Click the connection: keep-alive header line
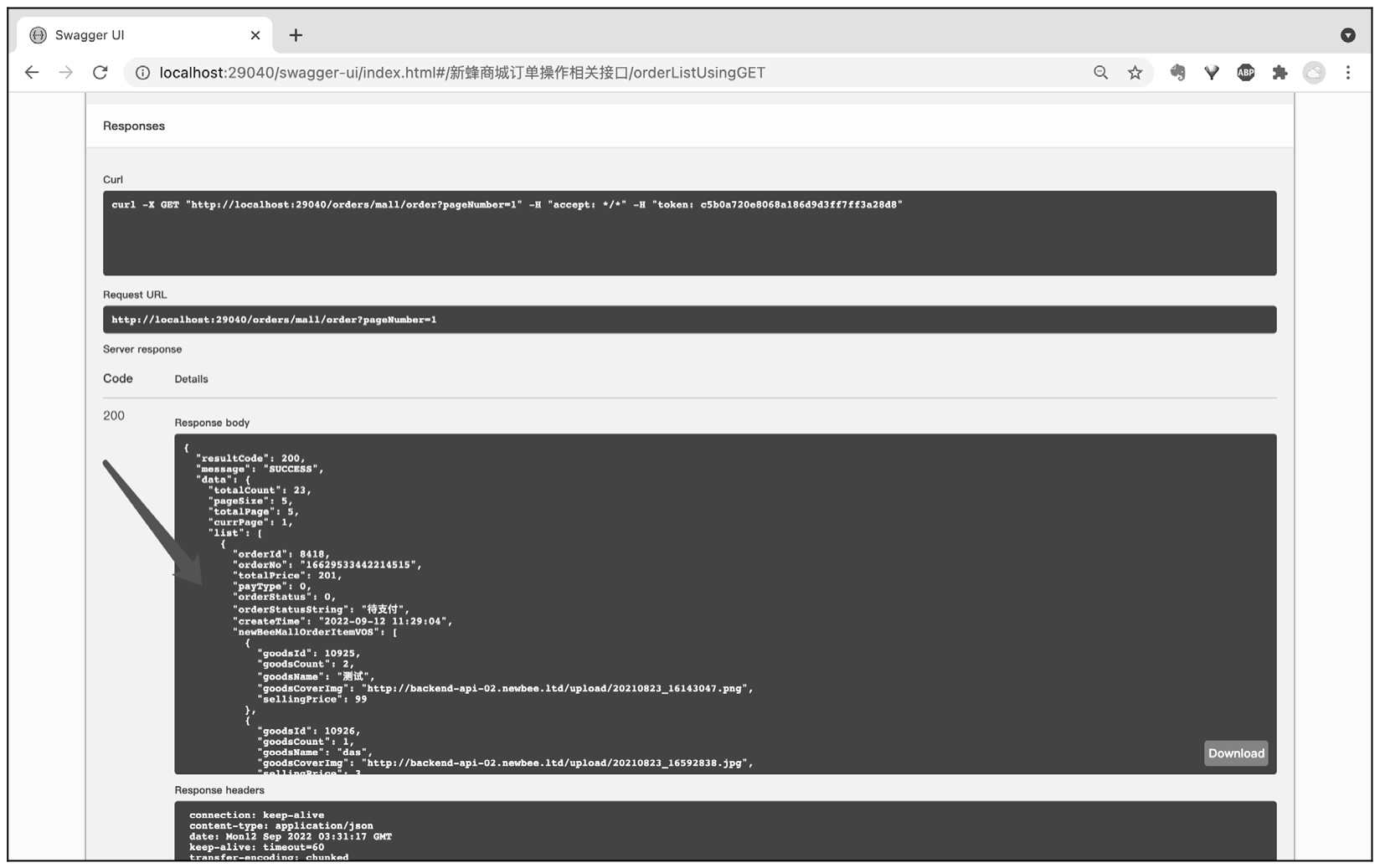This screenshot has width=1380, height=868. pyautogui.click(x=256, y=814)
